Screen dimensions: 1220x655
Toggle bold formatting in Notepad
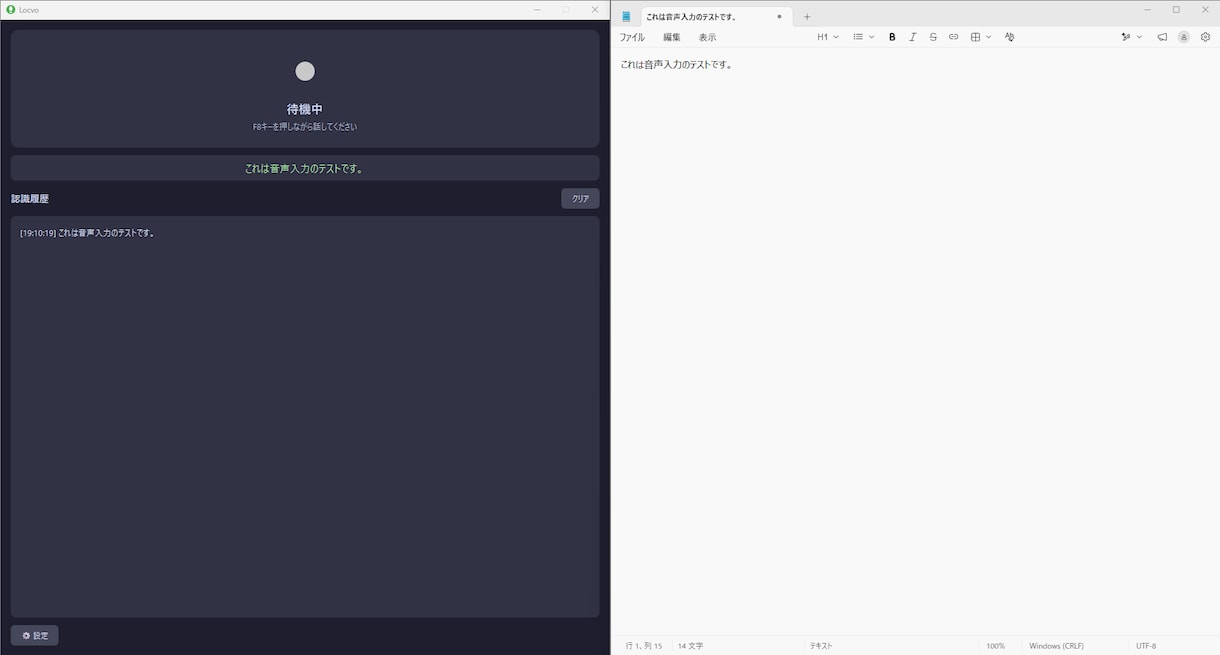point(892,37)
